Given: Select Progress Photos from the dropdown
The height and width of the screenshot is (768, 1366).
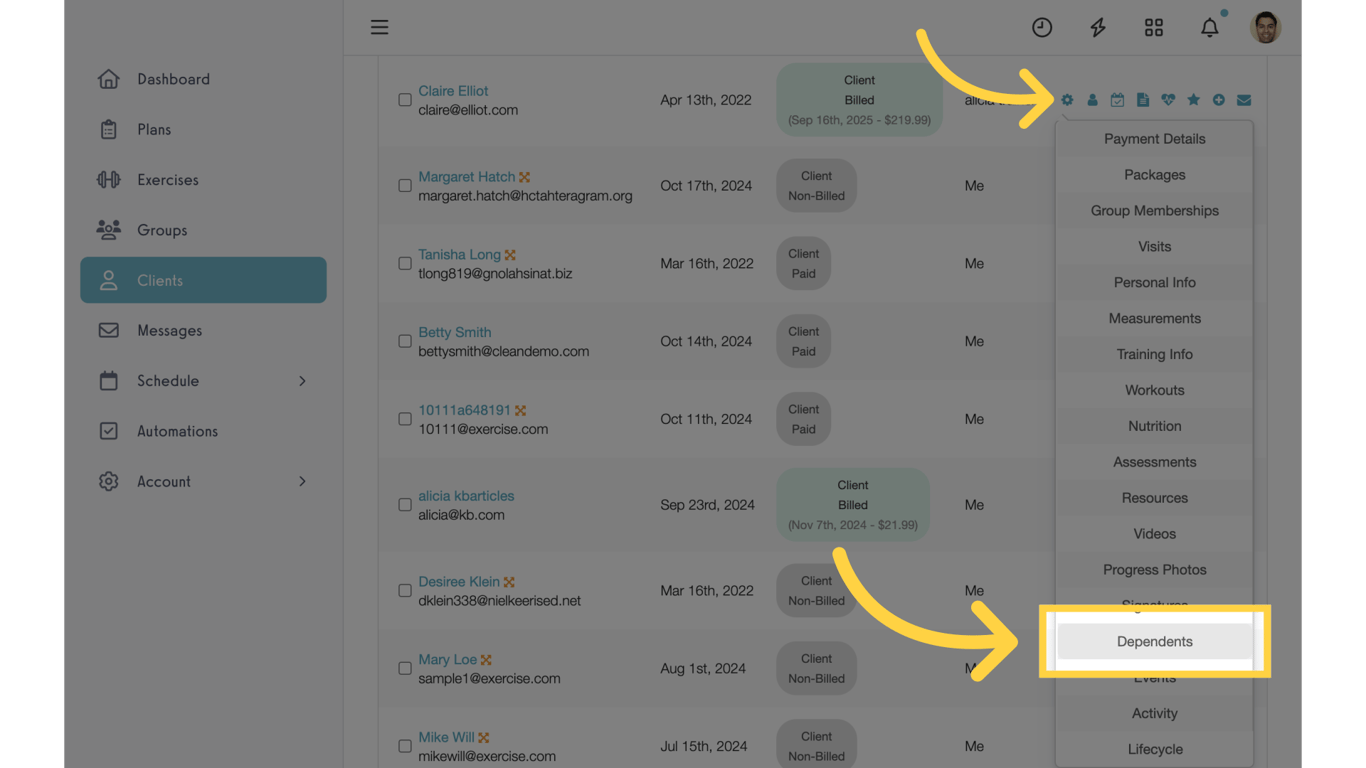Looking at the screenshot, I should pos(1155,570).
